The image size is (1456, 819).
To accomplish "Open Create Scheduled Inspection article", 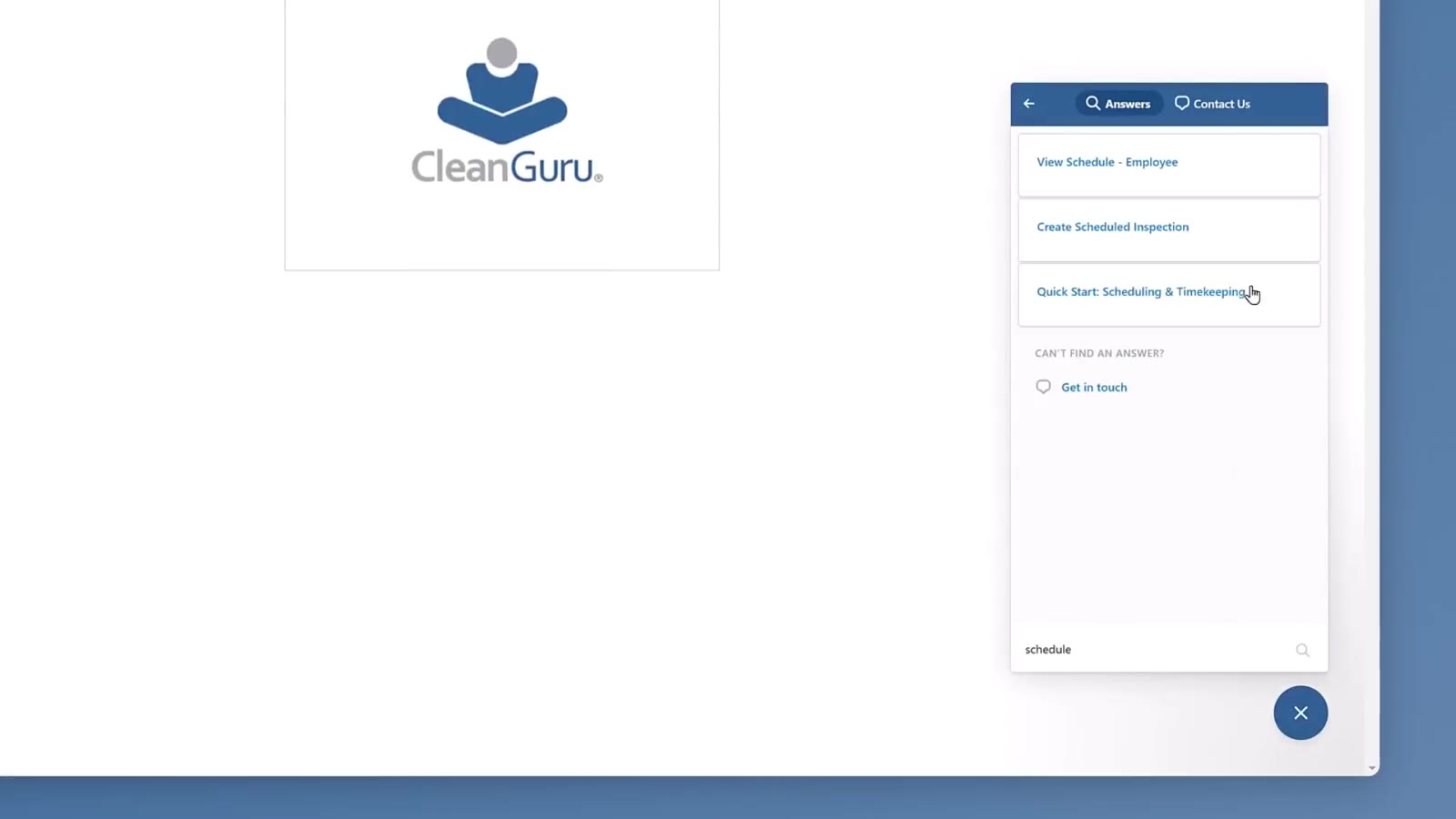I will point(1169,230).
